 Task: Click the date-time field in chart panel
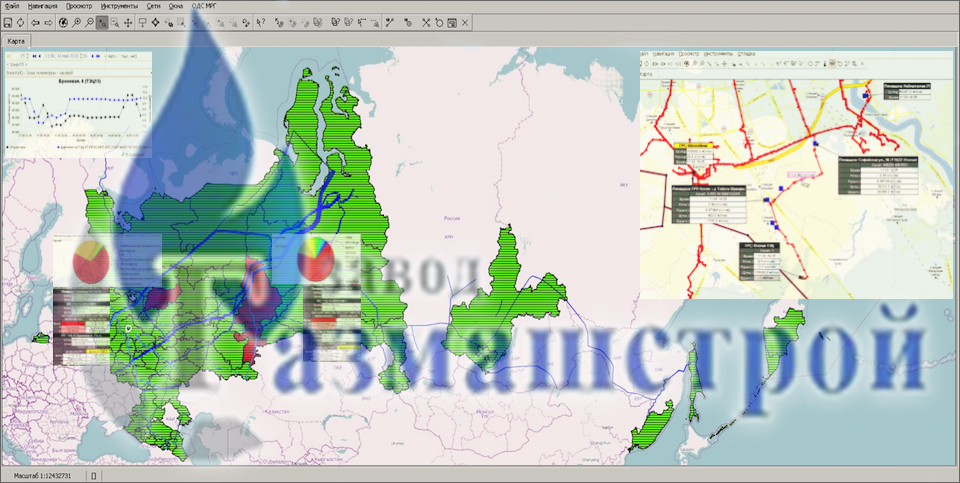(x=64, y=56)
